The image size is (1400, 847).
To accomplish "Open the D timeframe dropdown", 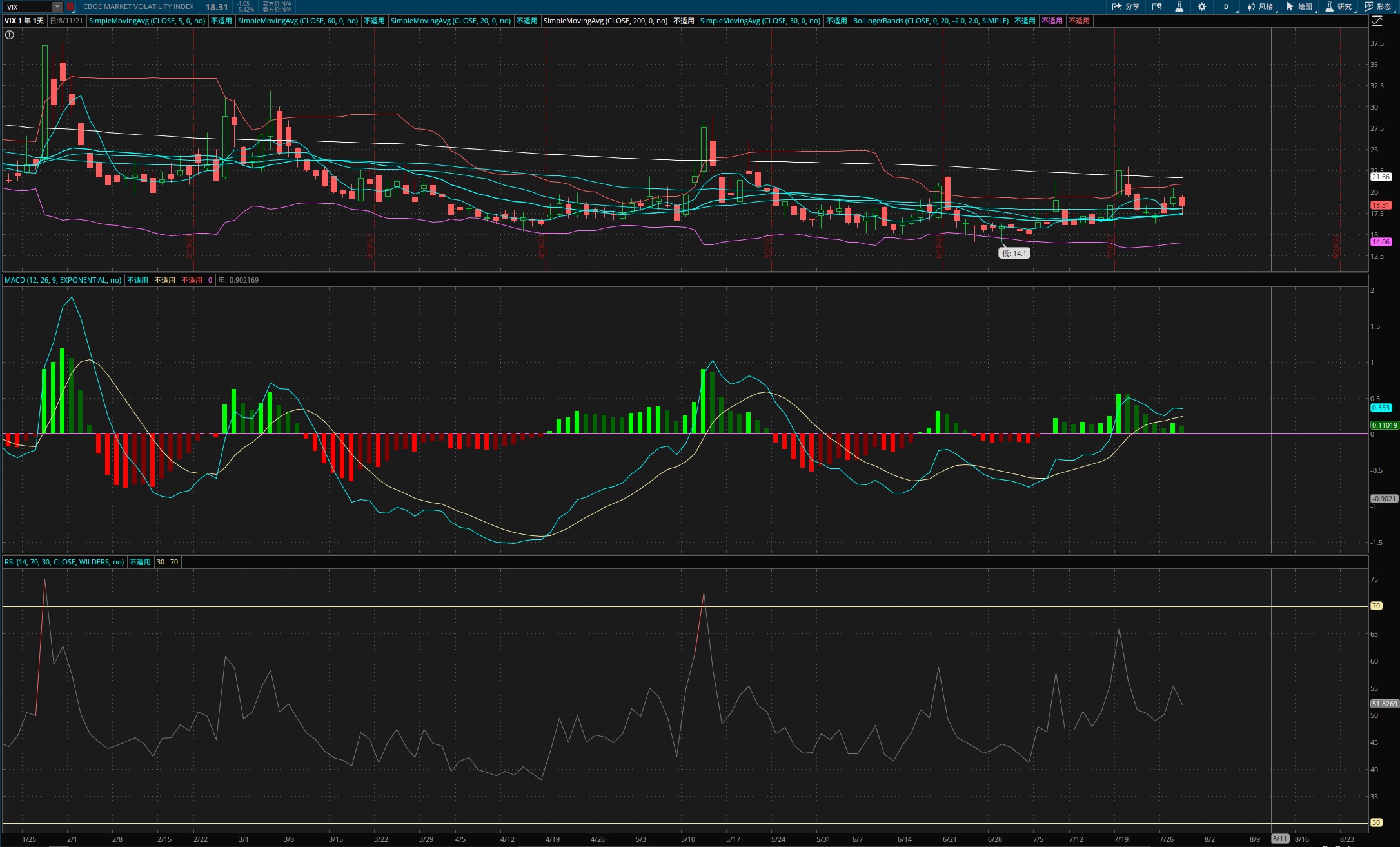I will tap(1226, 6).
